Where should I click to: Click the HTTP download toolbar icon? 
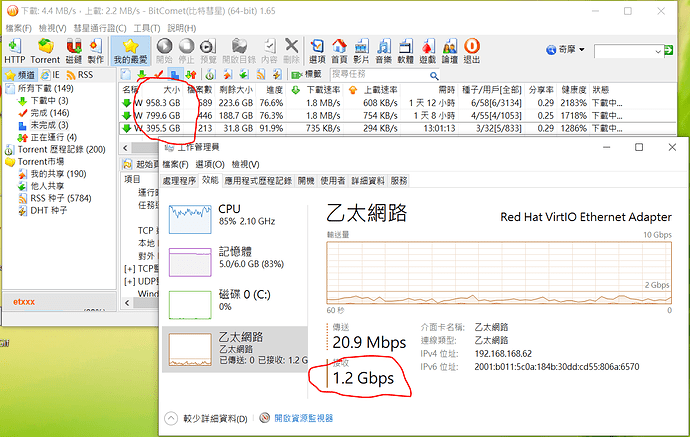[x=15, y=51]
